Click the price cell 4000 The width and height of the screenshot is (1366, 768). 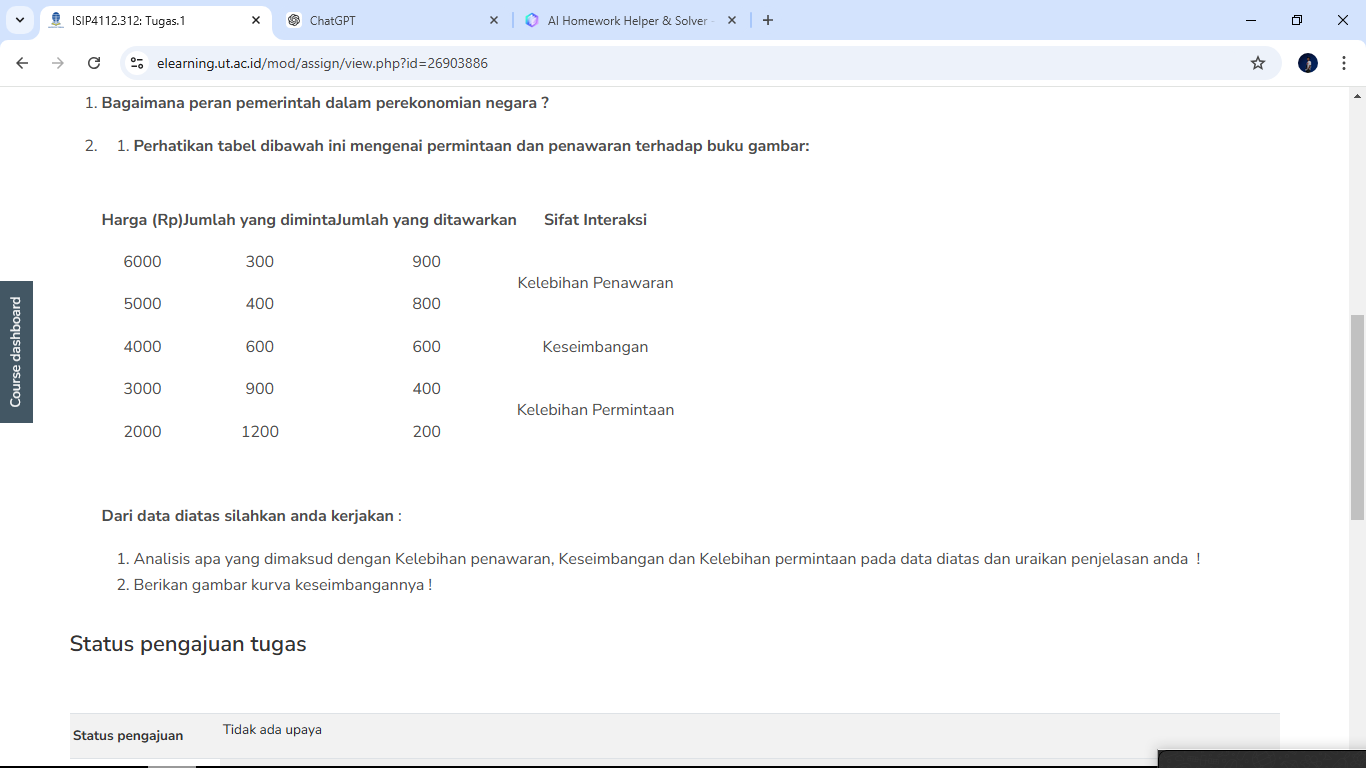pos(142,347)
